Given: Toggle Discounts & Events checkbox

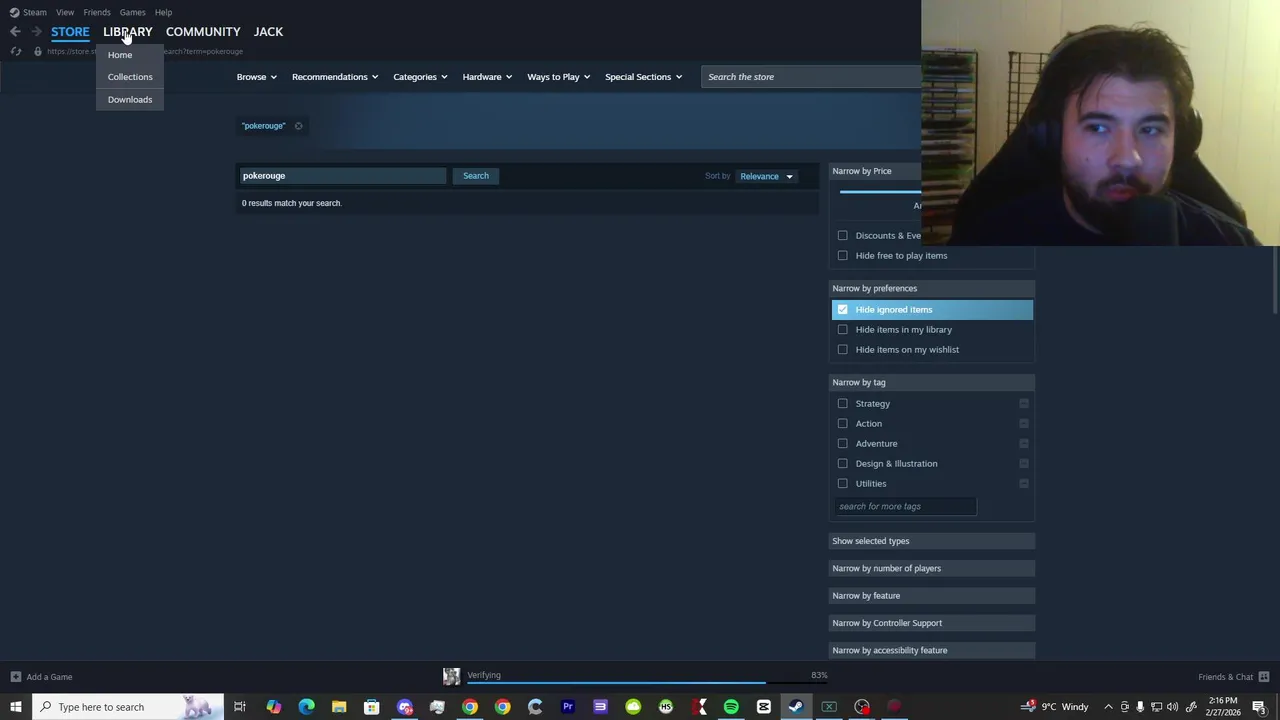Looking at the screenshot, I should pos(843,236).
